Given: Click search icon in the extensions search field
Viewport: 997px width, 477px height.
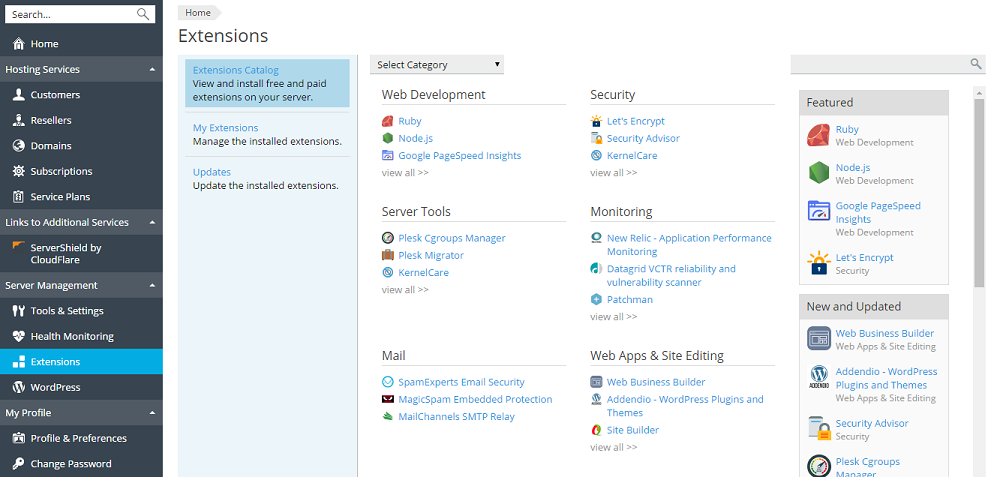Looking at the screenshot, I should click(976, 64).
